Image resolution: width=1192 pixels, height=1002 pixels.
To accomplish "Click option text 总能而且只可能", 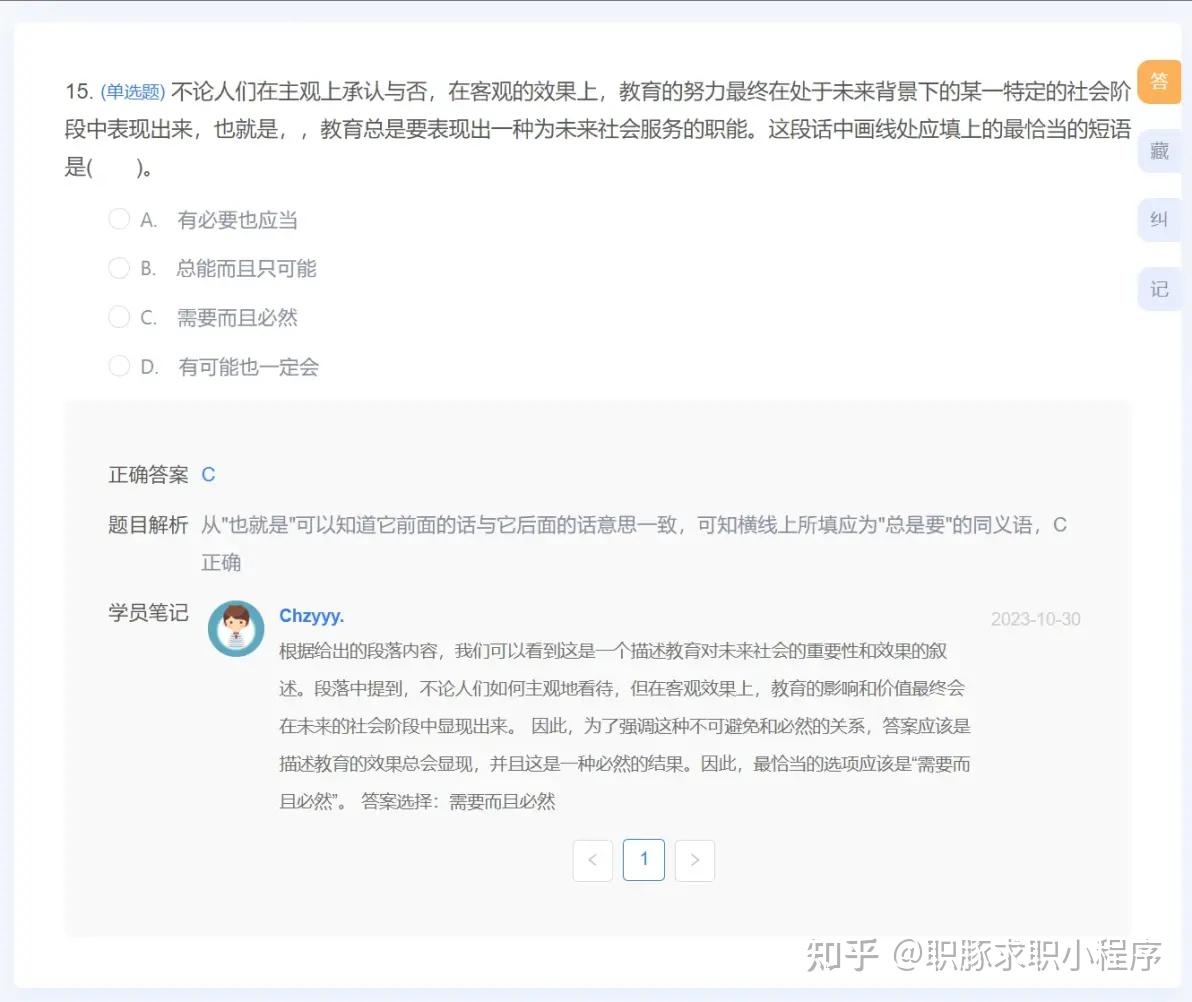I will coord(247,268).
